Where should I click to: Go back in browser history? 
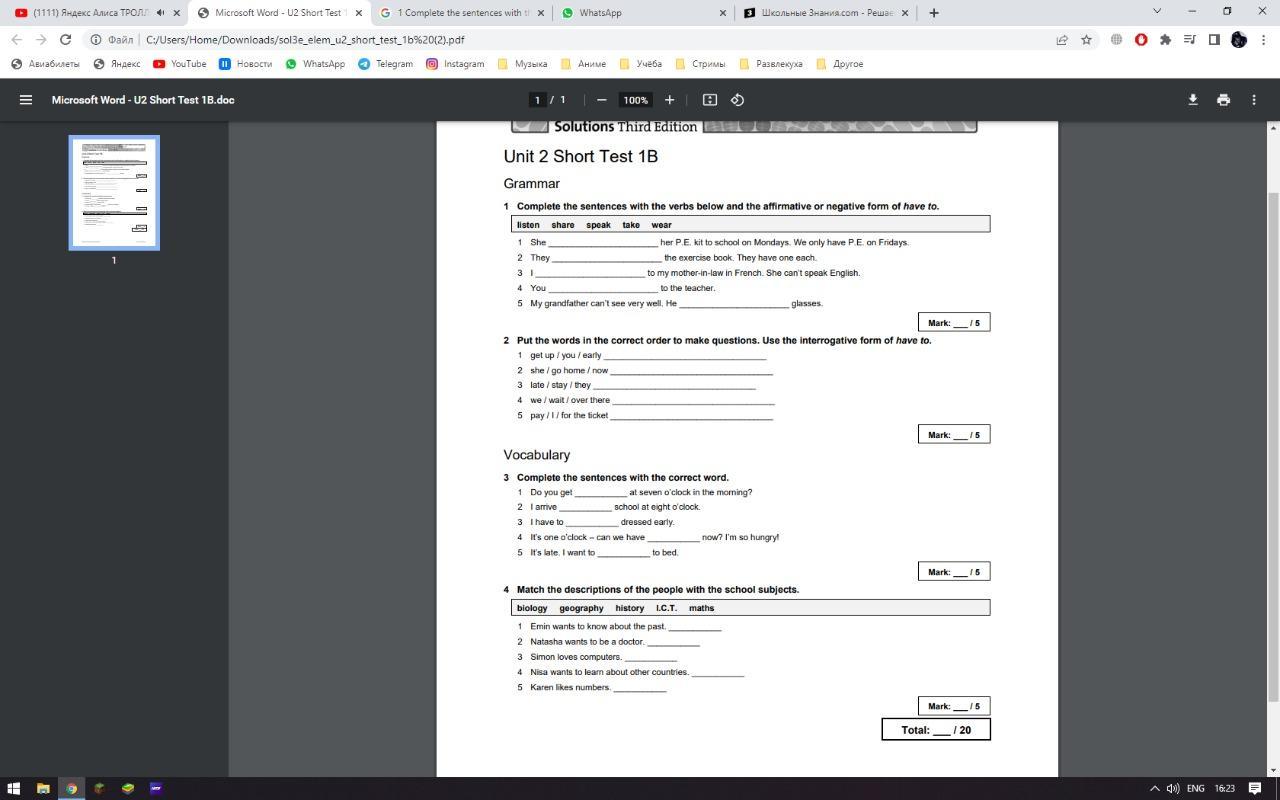(x=17, y=40)
